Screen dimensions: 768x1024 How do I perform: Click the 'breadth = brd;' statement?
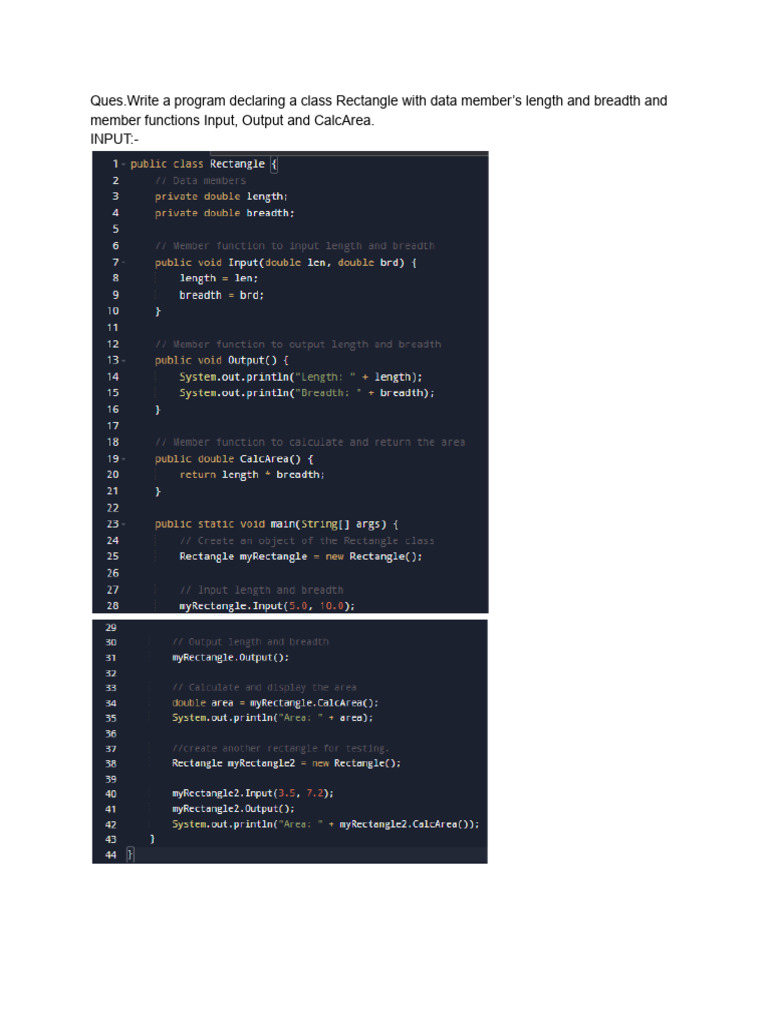(222, 295)
